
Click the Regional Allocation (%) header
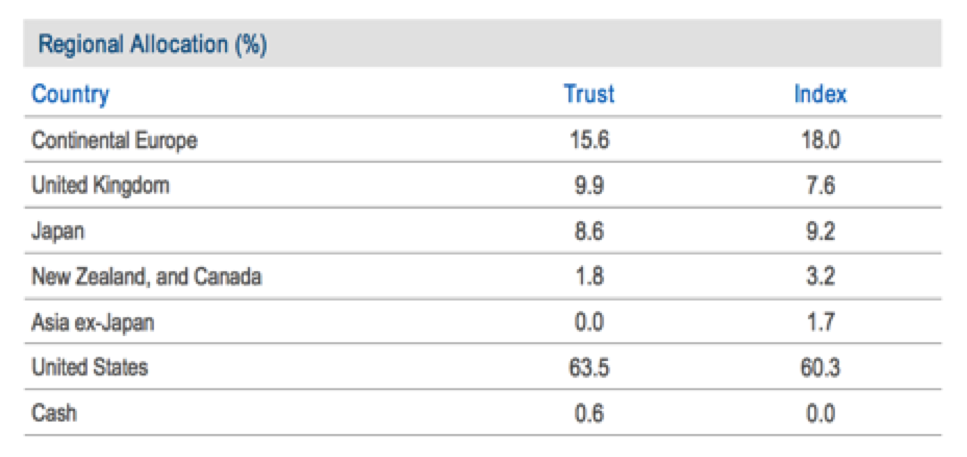coord(152,46)
